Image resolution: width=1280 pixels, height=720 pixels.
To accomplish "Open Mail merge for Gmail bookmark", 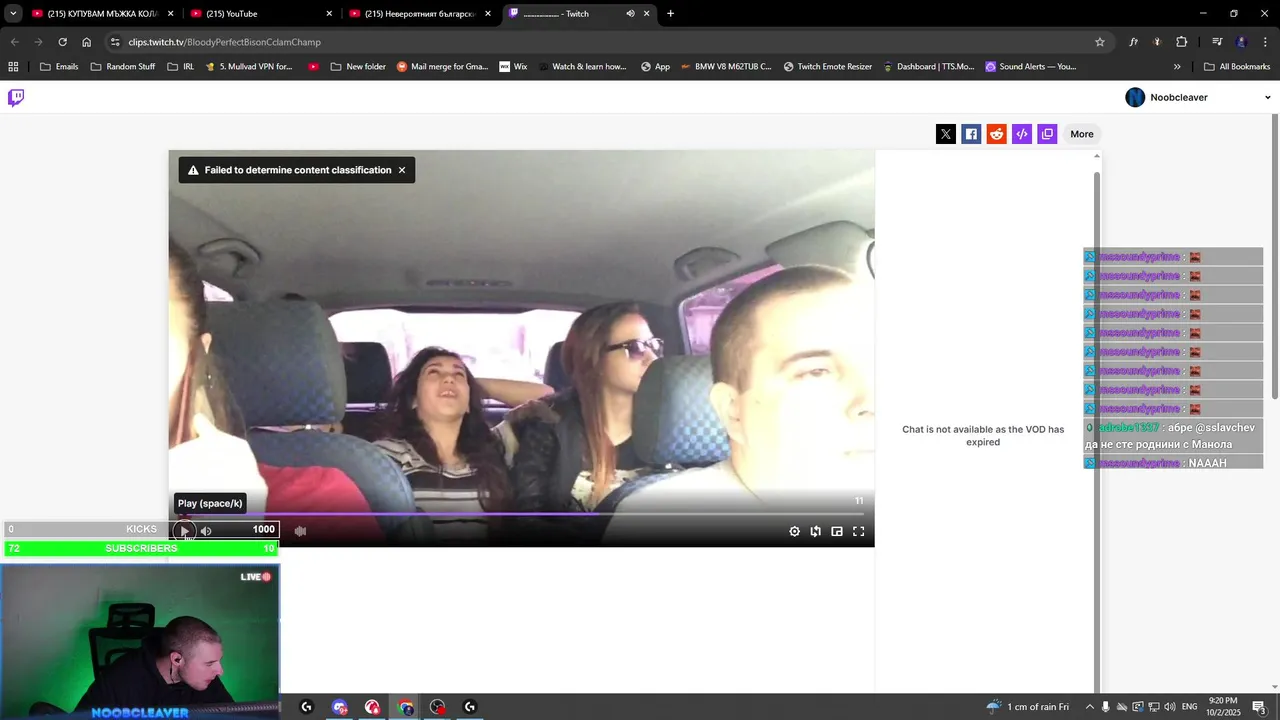I will click(442, 67).
